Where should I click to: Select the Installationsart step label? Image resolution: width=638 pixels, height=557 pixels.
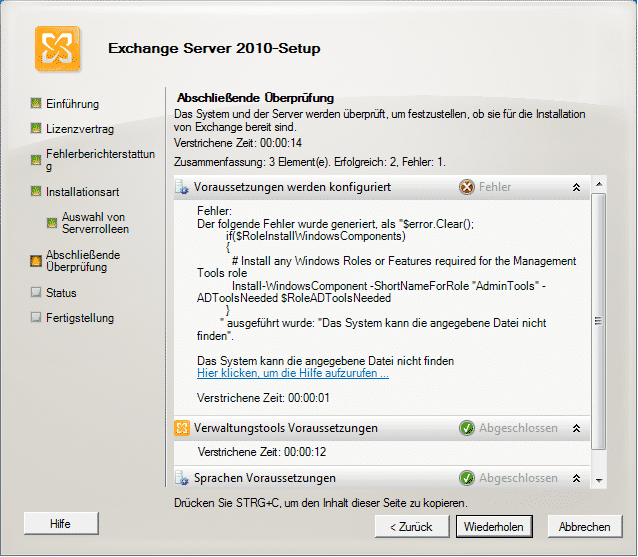tap(83, 192)
